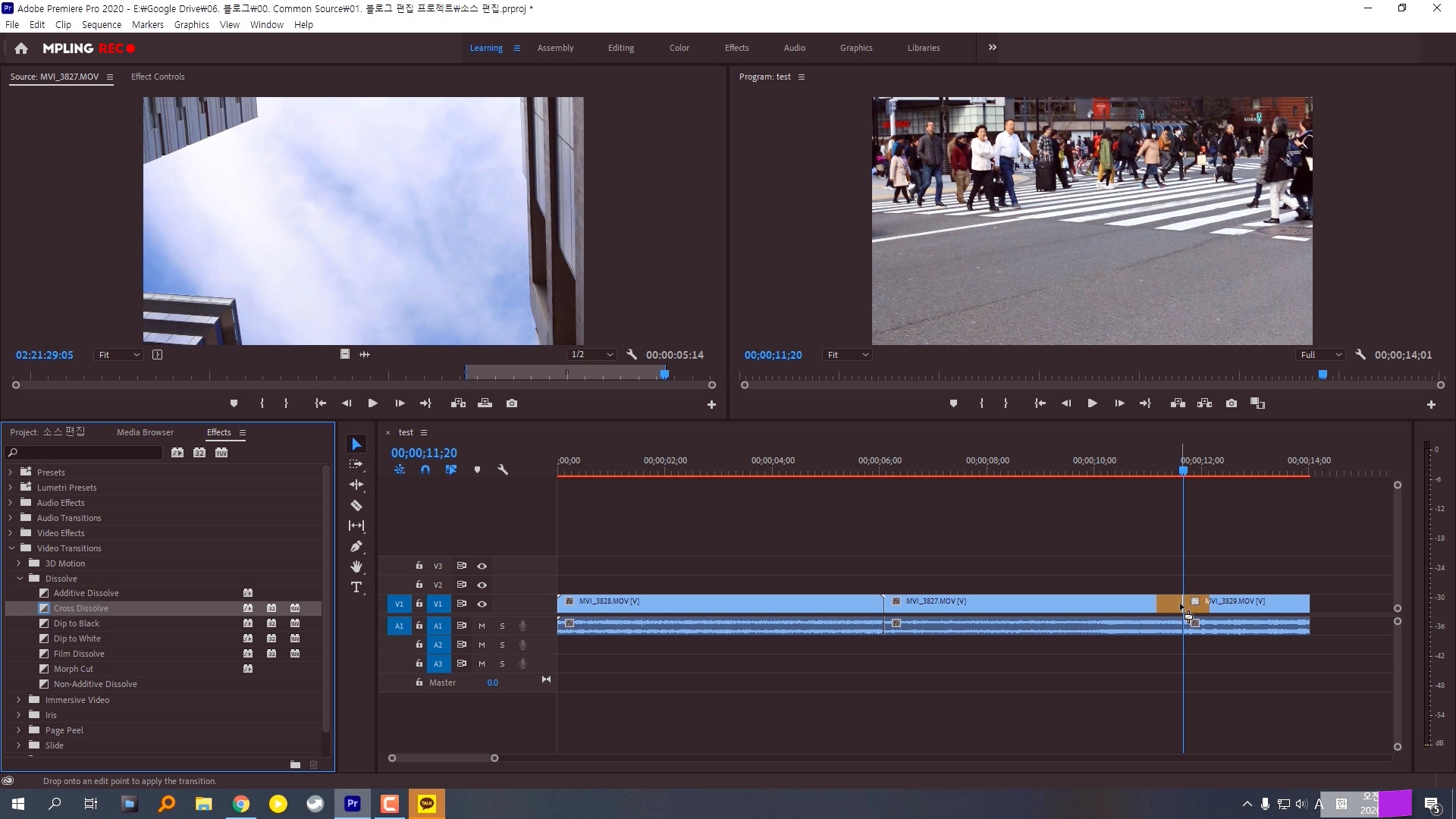Switch to the Media Browser tab

coord(145,432)
